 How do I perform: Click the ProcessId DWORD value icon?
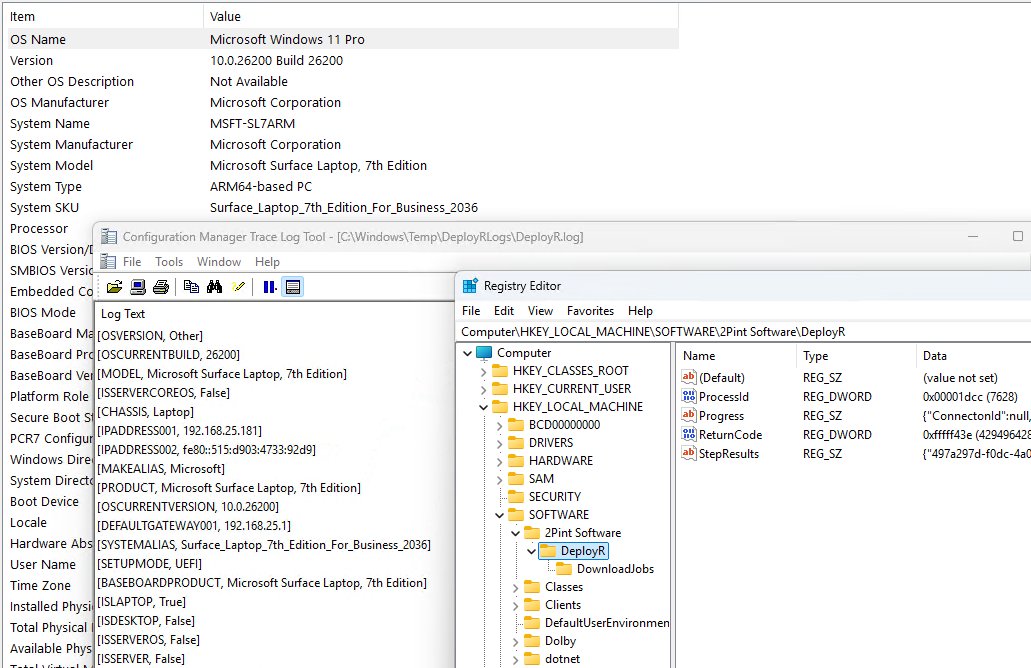point(688,396)
